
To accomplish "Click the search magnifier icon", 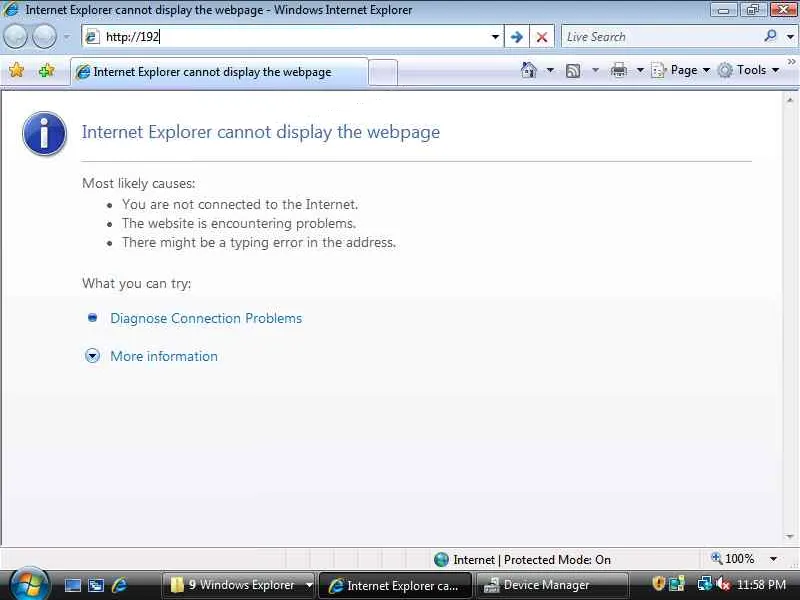I will tap(770, 36).
